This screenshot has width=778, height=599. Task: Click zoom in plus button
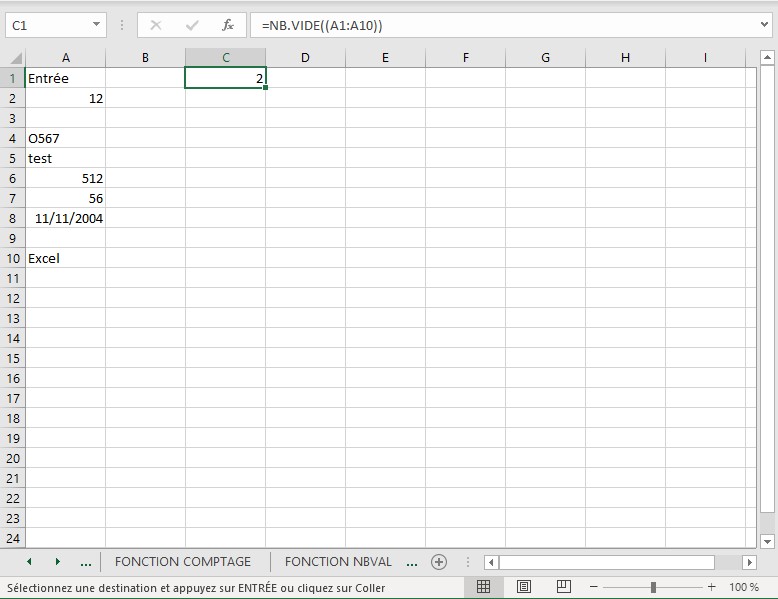712,587
